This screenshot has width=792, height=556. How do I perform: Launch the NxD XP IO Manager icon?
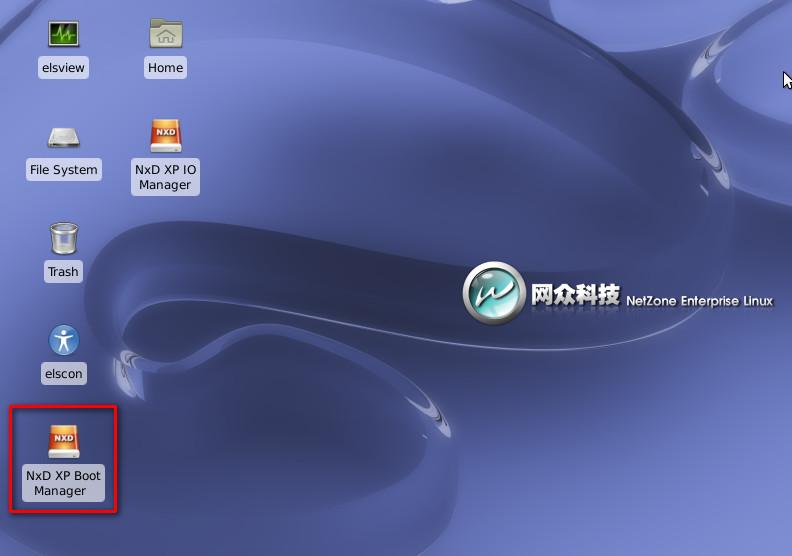click(166, 135)
